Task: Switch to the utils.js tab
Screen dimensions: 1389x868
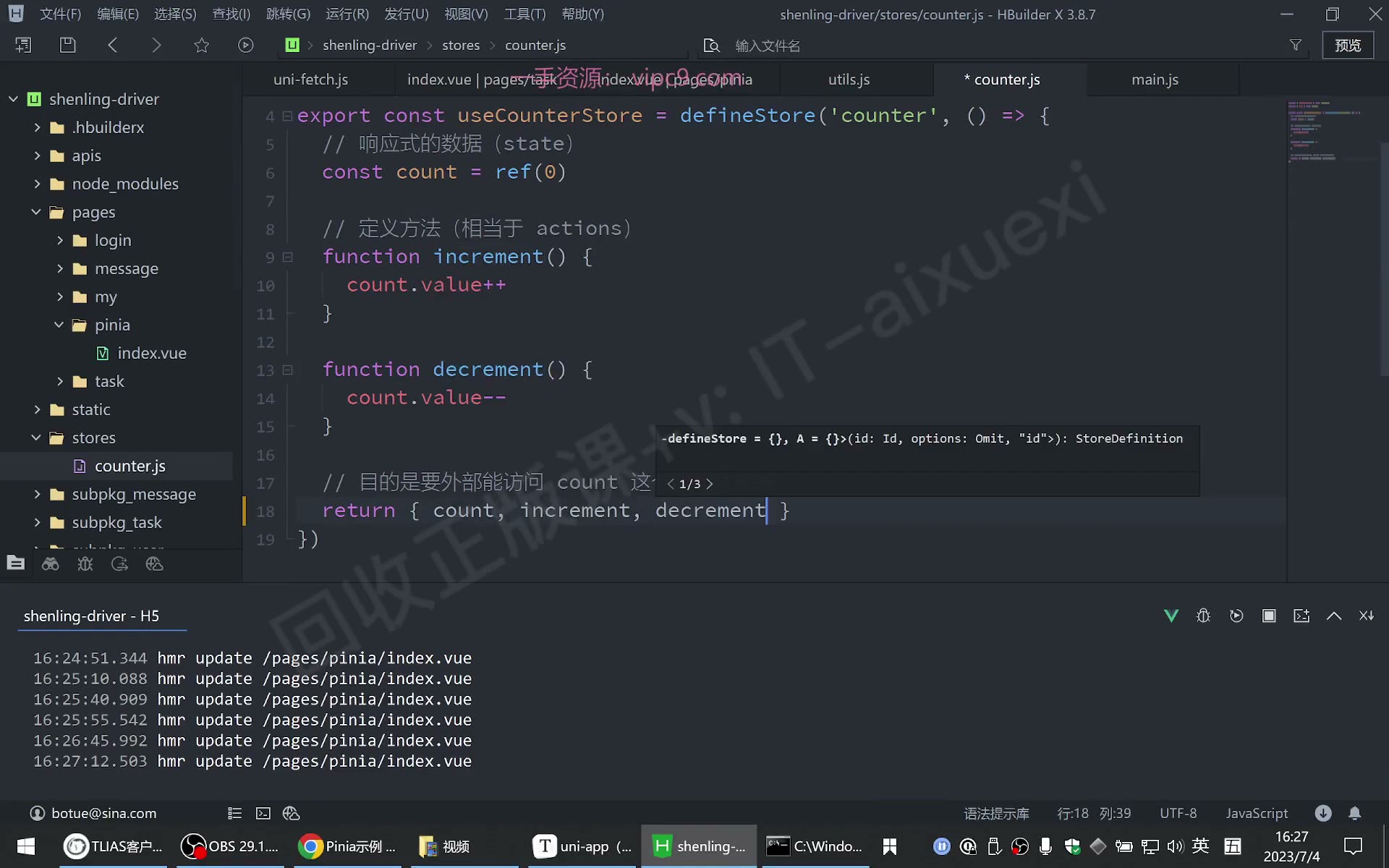Action: 849,80
